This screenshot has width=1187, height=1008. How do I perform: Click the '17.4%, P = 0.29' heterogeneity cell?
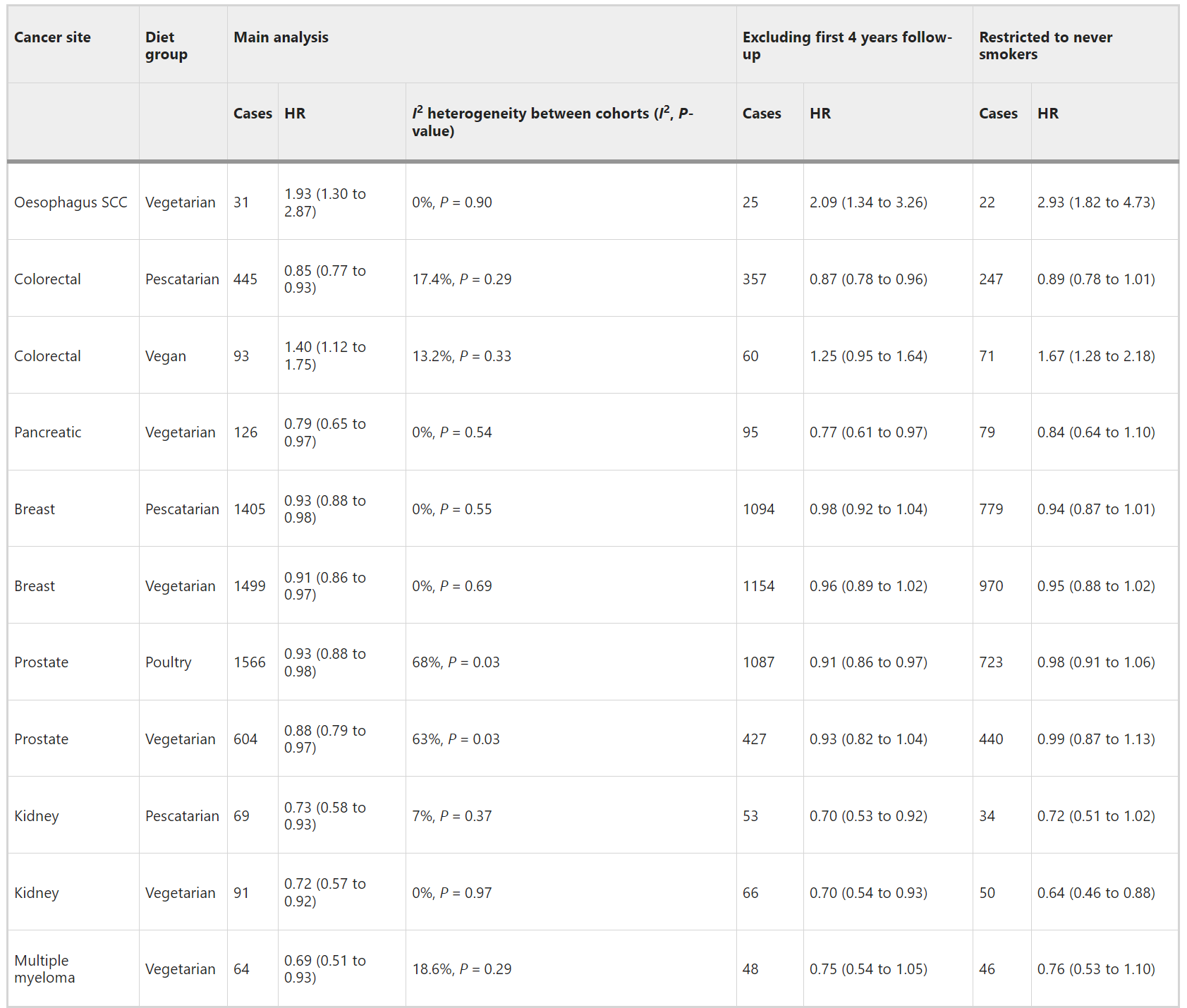click(x=461, y=279)
